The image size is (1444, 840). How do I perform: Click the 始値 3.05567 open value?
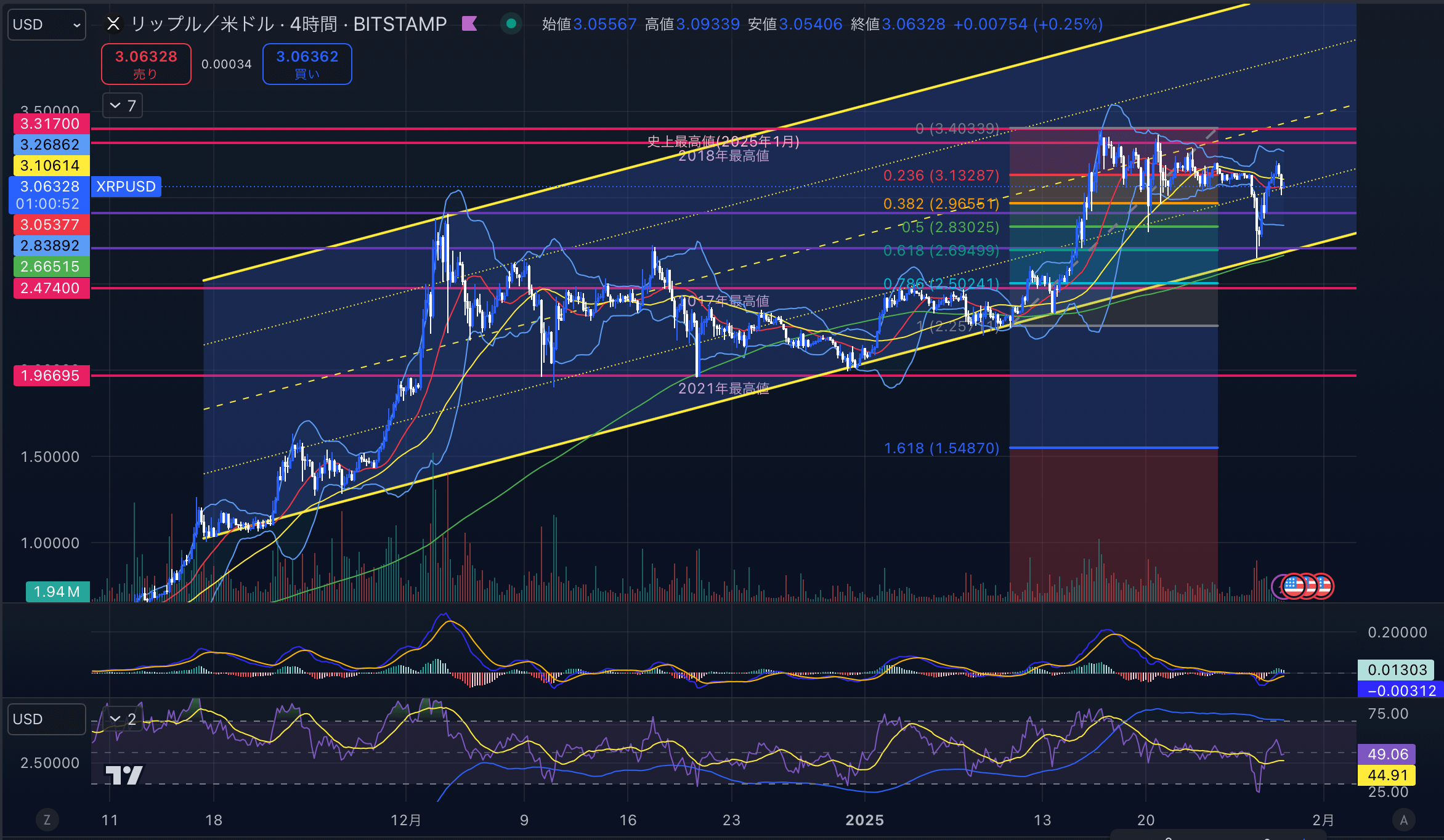pos(589,24)
